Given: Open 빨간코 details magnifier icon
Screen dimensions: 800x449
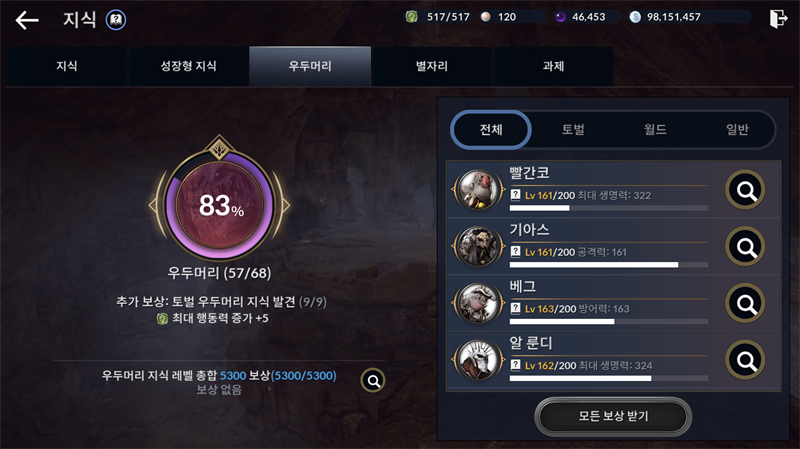Looking at the screenshot, I should 745,190.
